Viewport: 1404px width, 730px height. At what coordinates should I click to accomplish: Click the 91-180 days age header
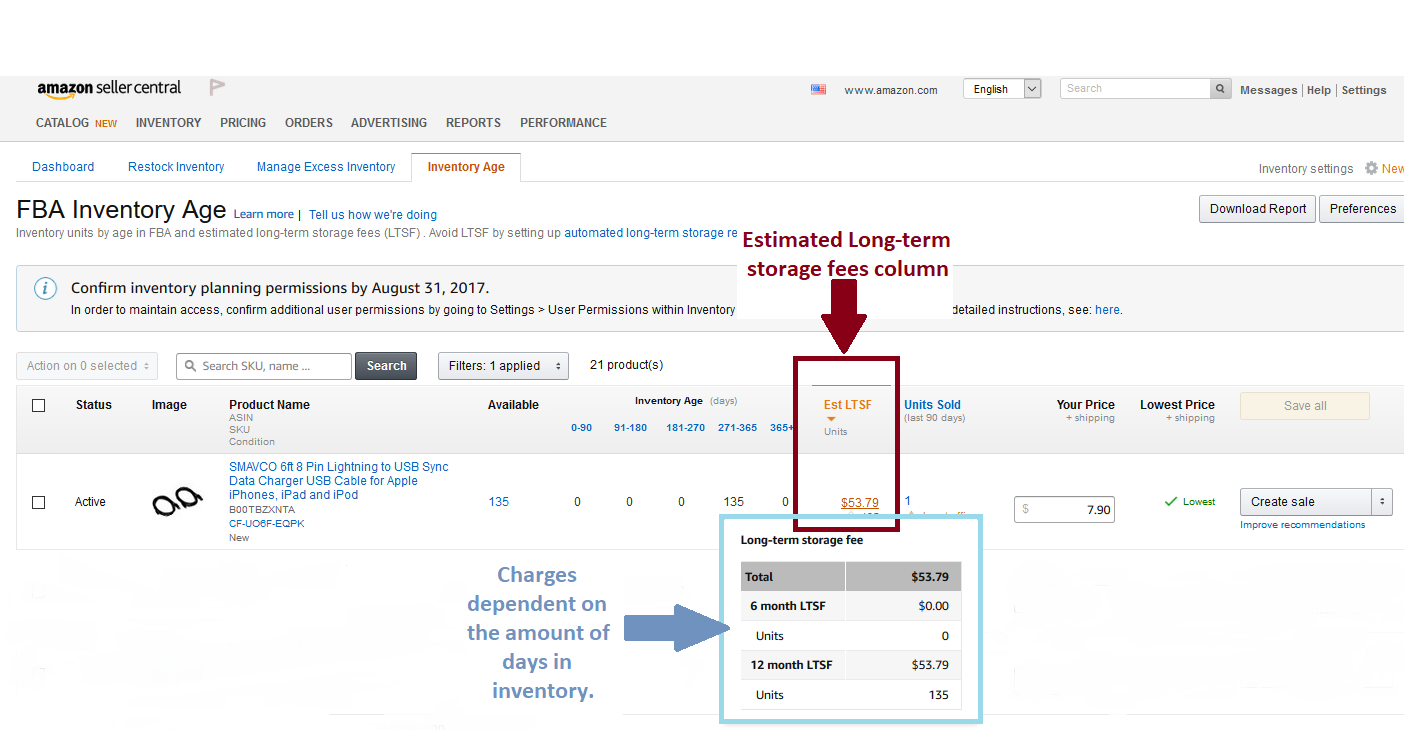tap(630, 428)
